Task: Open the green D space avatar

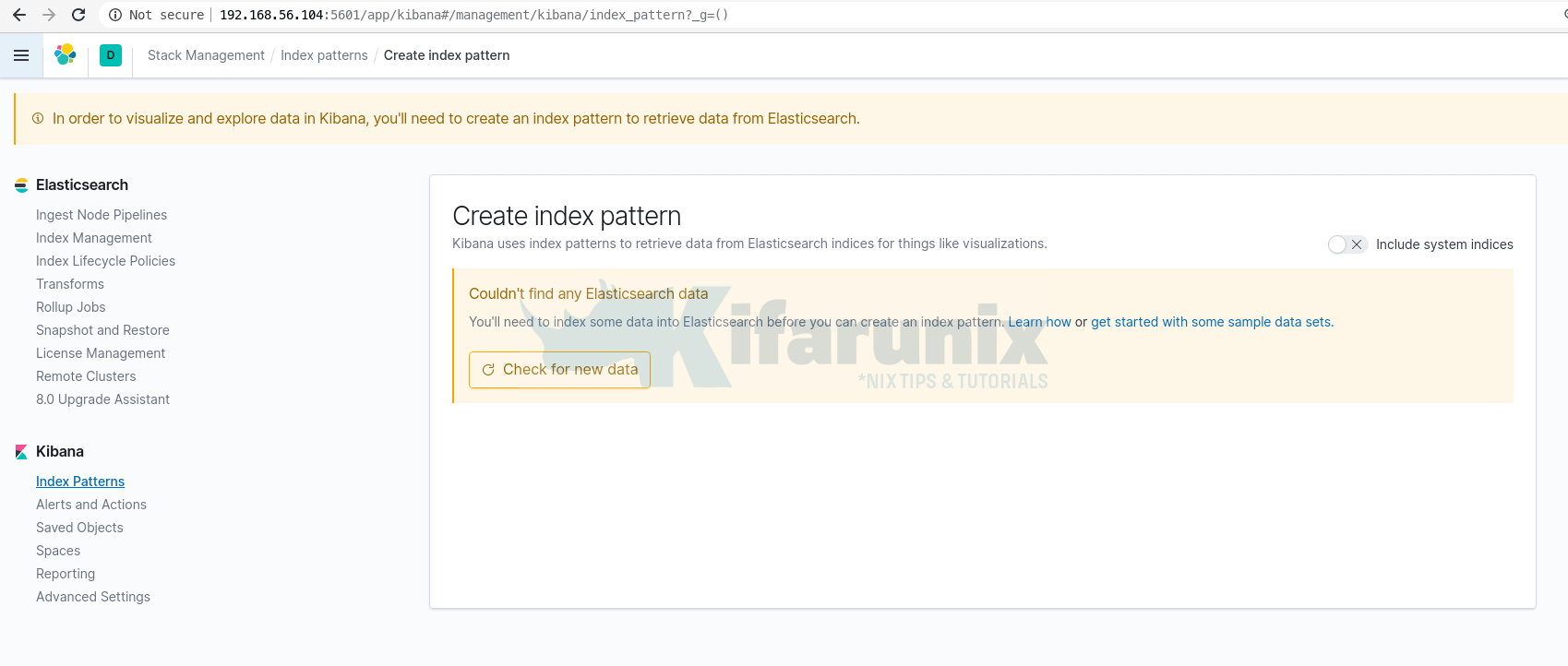Action: click(111, 55)
